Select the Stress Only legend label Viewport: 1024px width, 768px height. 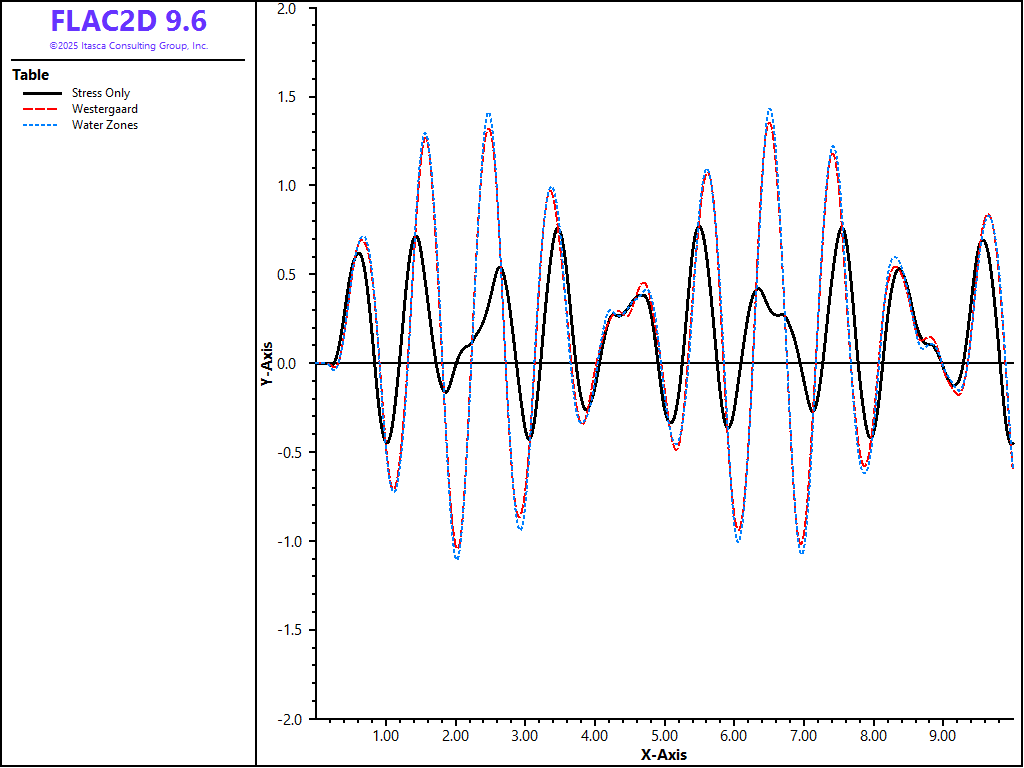tap(100, 93)
